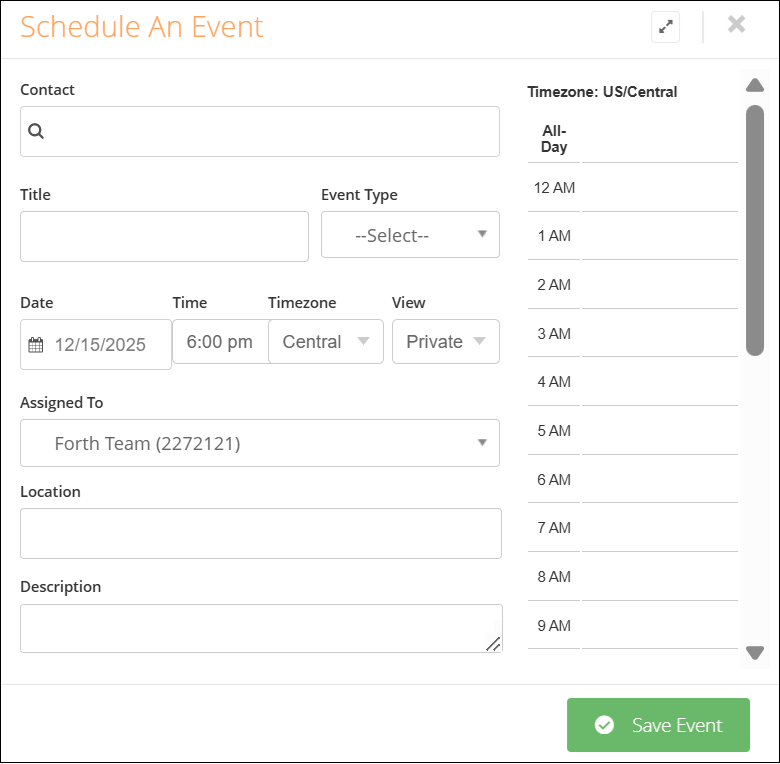Click the scrollbar up arrow
The height and width of the screenshot is (764, 780).
pos(755,85)
